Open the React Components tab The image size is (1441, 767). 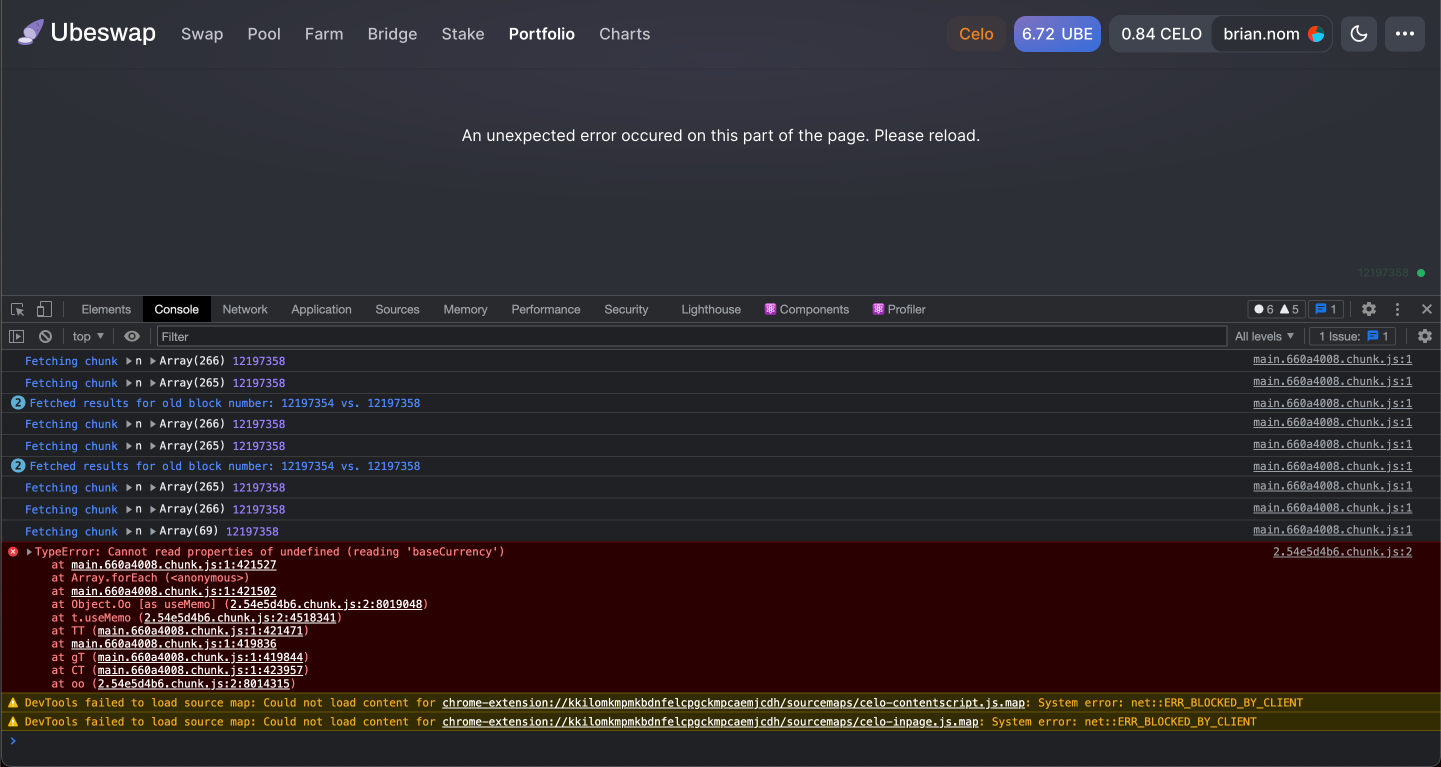click(x=806, y=309)
